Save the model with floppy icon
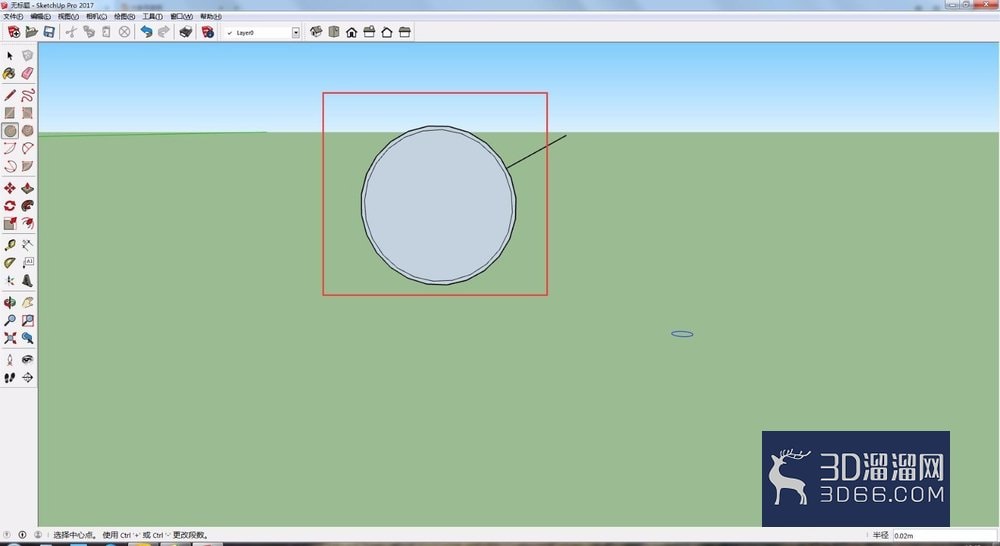 coord(49,32)
